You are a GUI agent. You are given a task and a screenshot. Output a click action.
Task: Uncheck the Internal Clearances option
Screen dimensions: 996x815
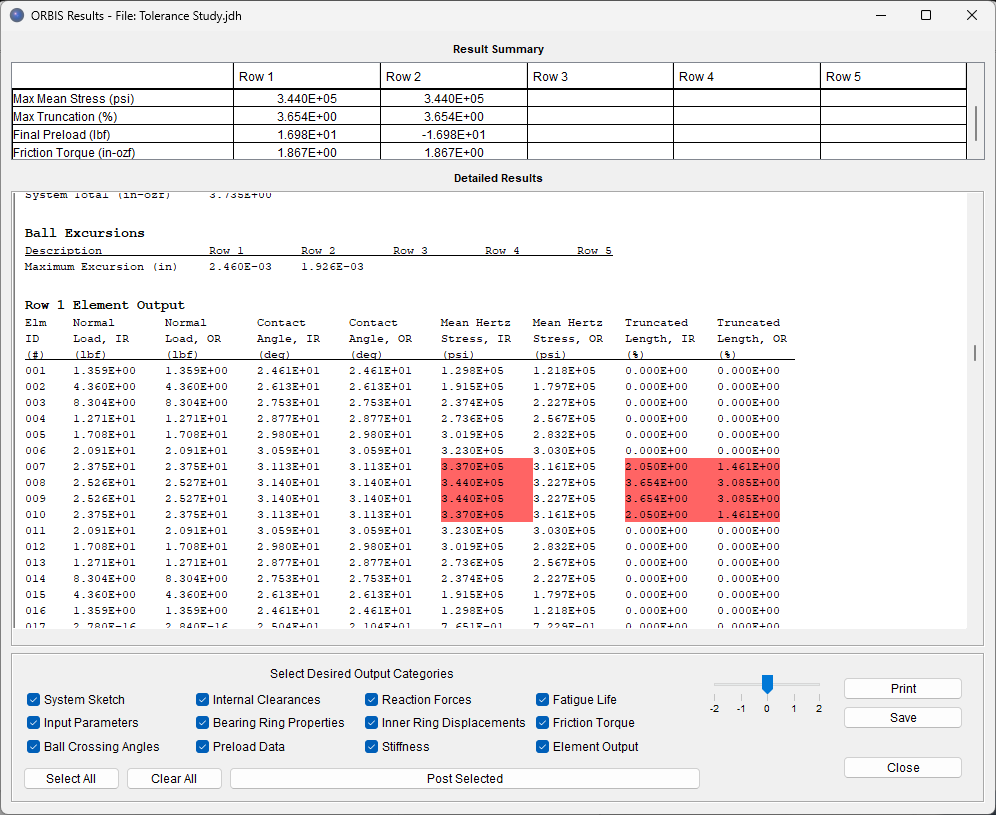click(x=203, y=700)
